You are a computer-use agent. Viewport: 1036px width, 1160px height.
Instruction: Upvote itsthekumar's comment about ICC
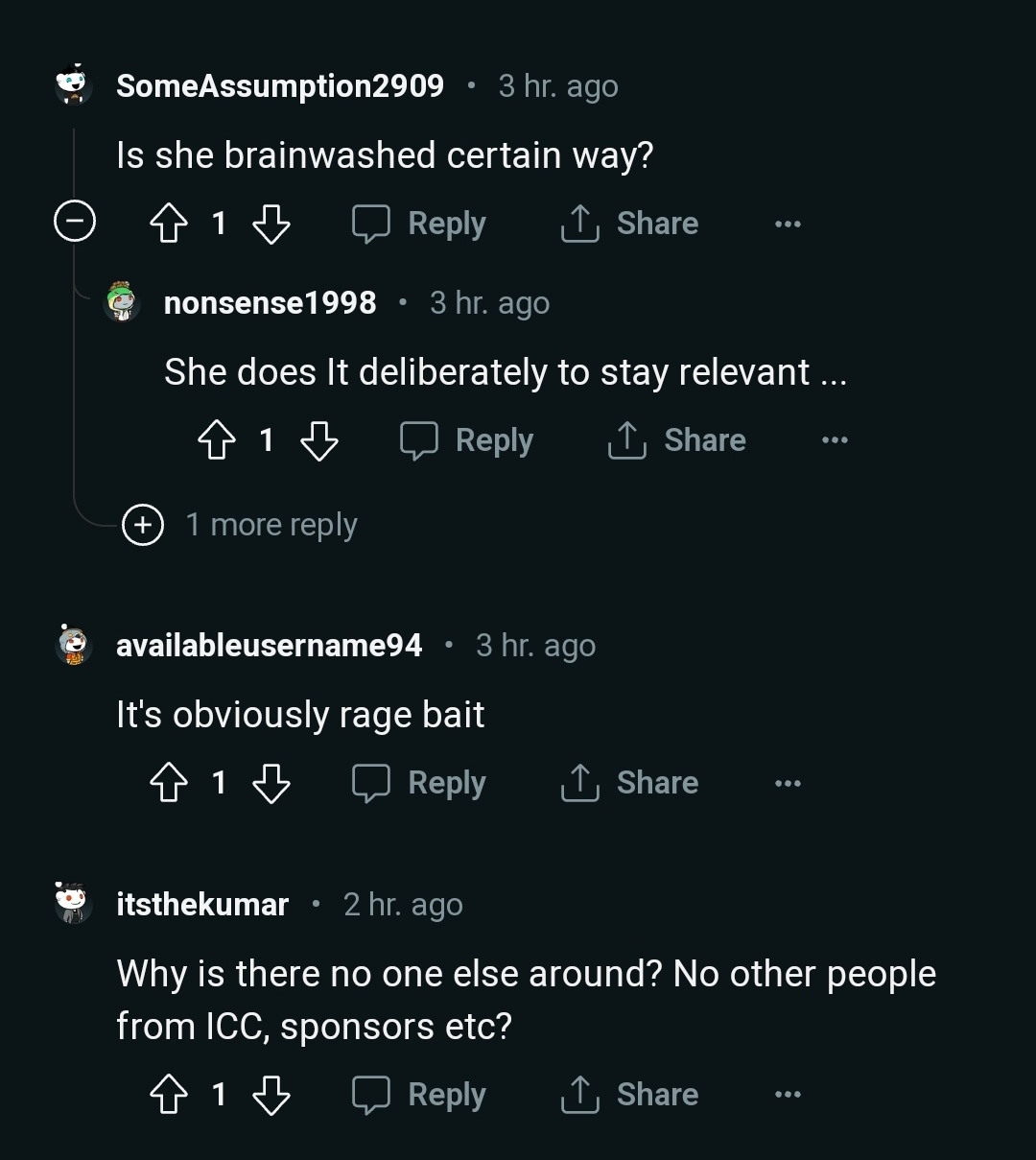(169, 1096)
